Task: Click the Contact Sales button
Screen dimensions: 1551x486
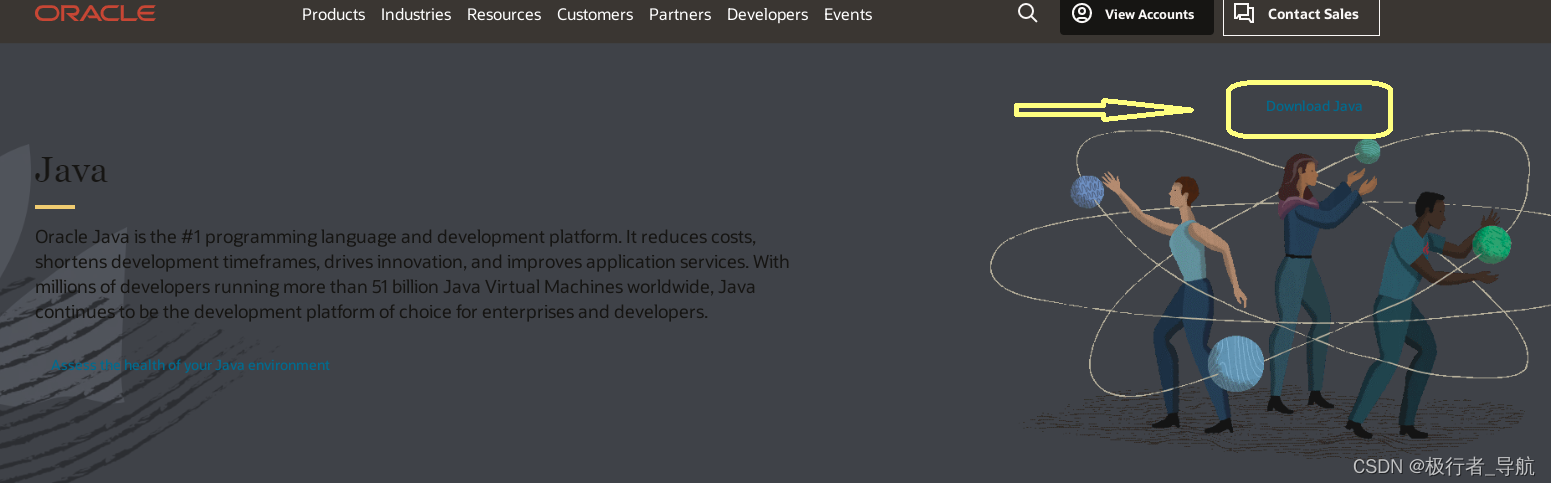Action: (1301, 15)
